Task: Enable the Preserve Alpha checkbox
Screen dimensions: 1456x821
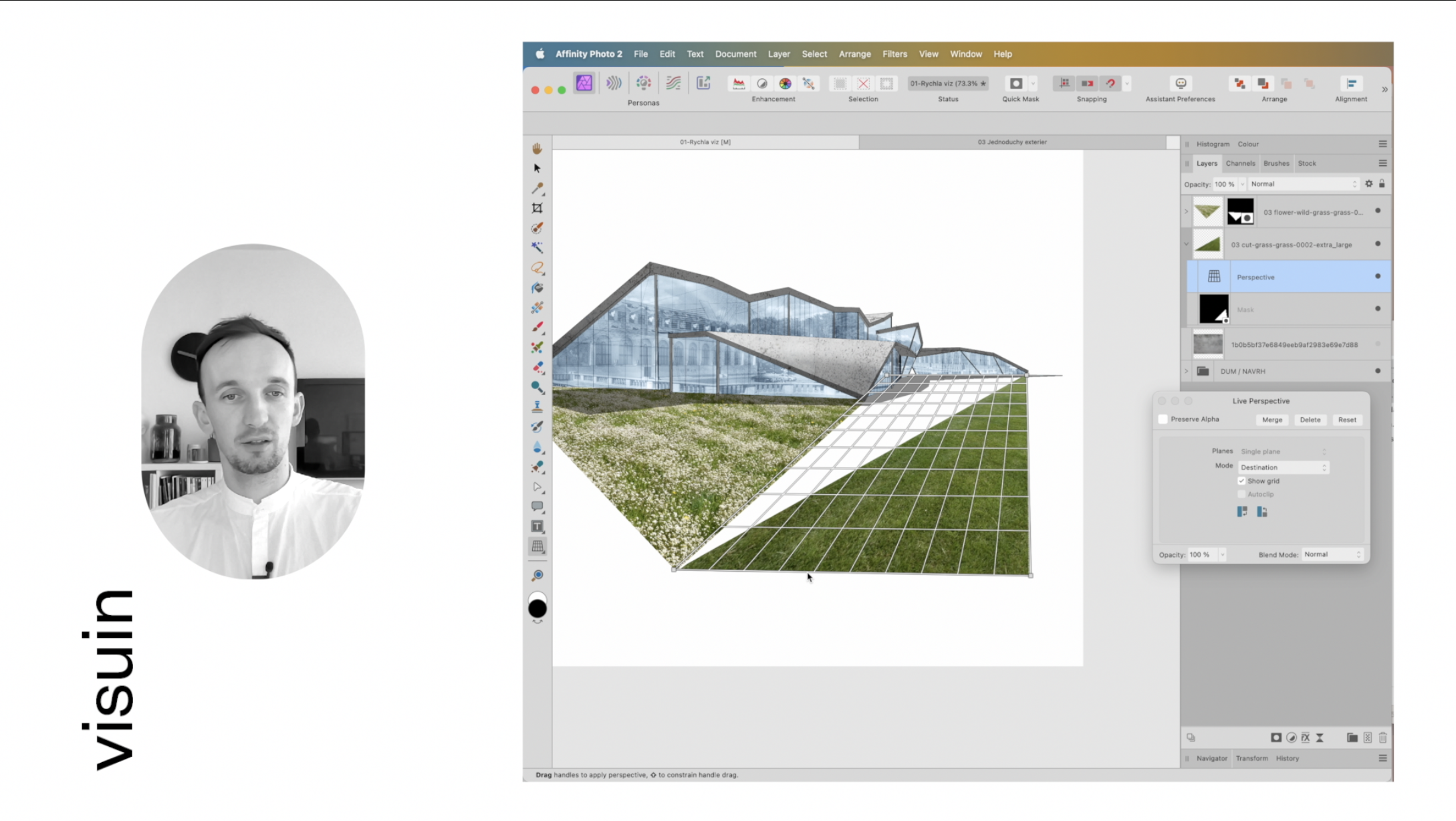Action: click(1163, 419)
